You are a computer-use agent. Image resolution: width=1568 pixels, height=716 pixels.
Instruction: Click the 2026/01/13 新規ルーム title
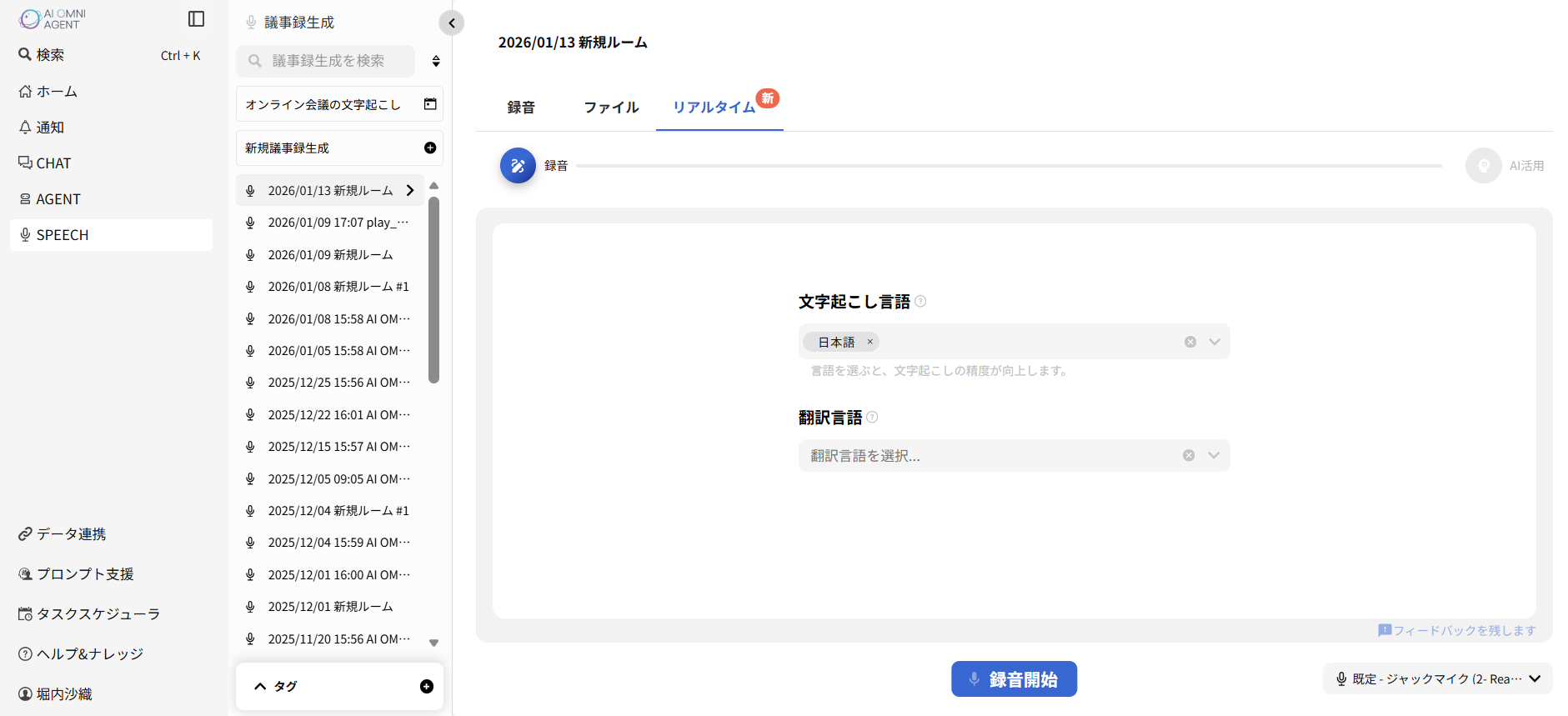[573, 42]
